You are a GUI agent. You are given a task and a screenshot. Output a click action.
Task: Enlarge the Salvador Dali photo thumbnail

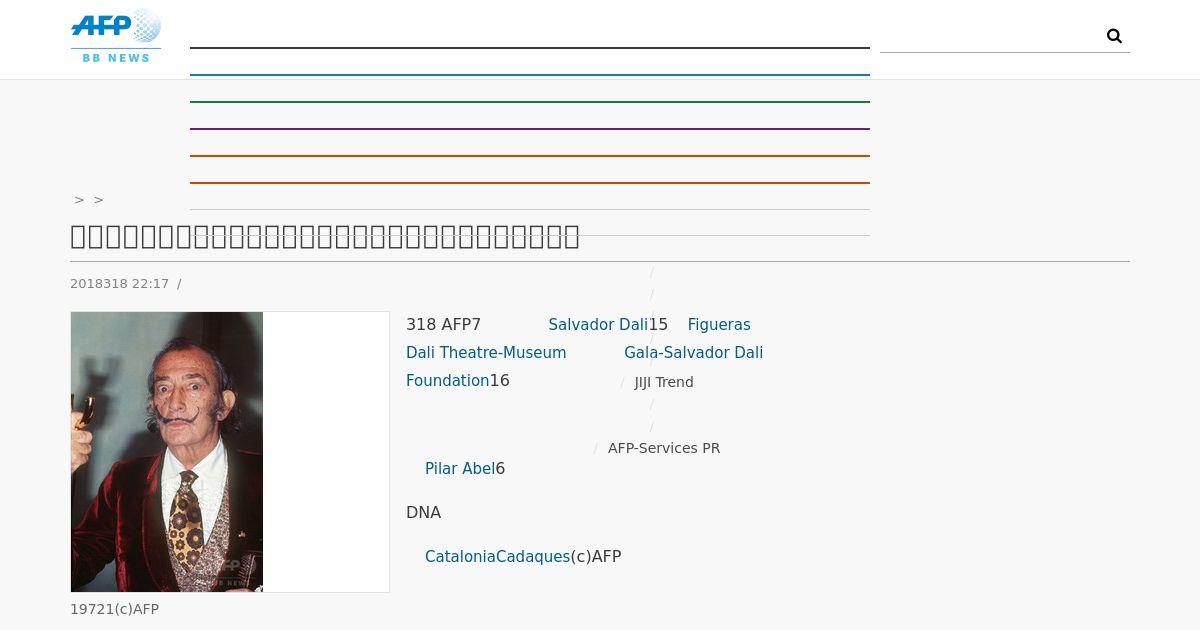[167, 452]
